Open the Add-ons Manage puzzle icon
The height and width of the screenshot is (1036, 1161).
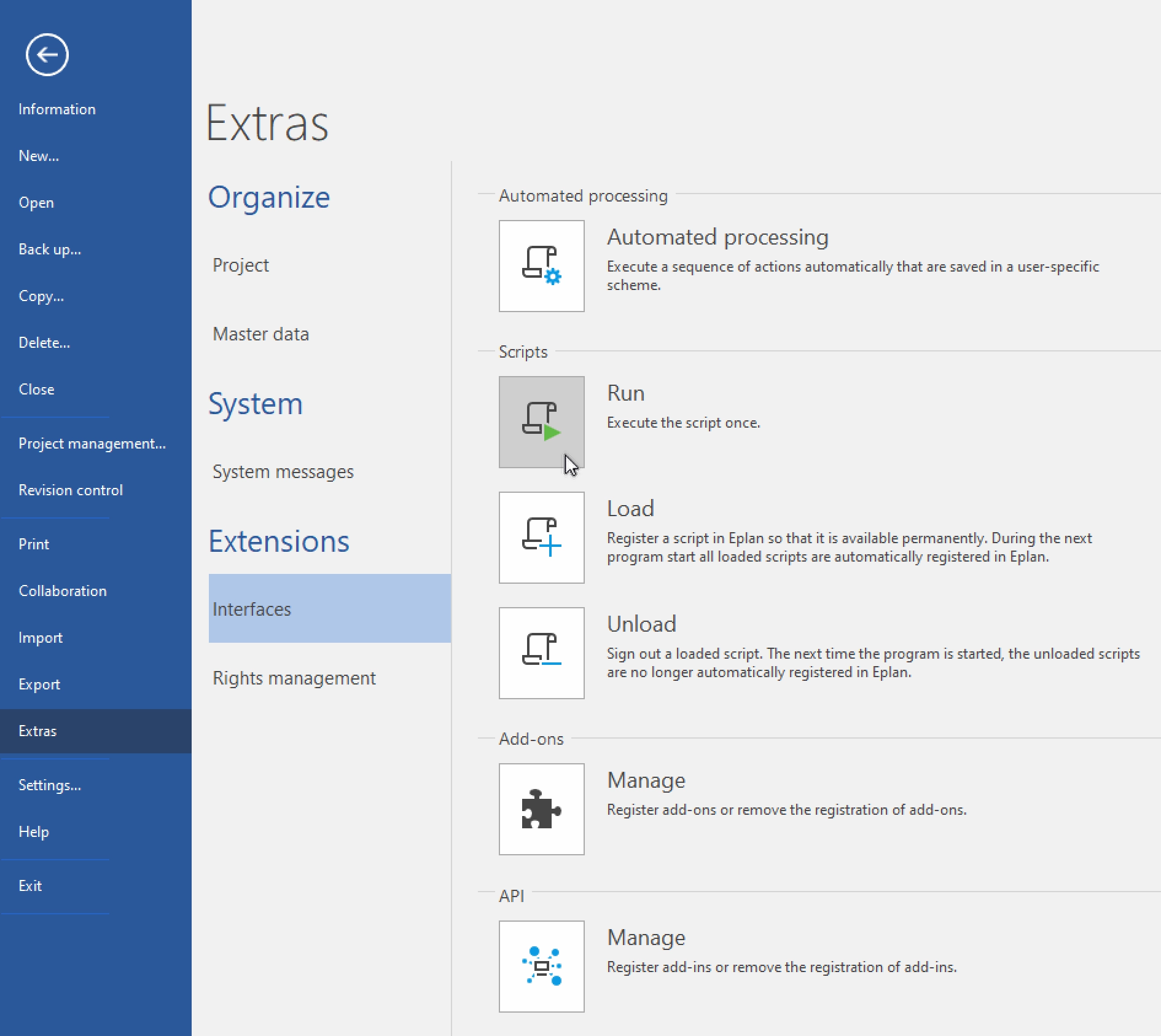pos(541,809)
